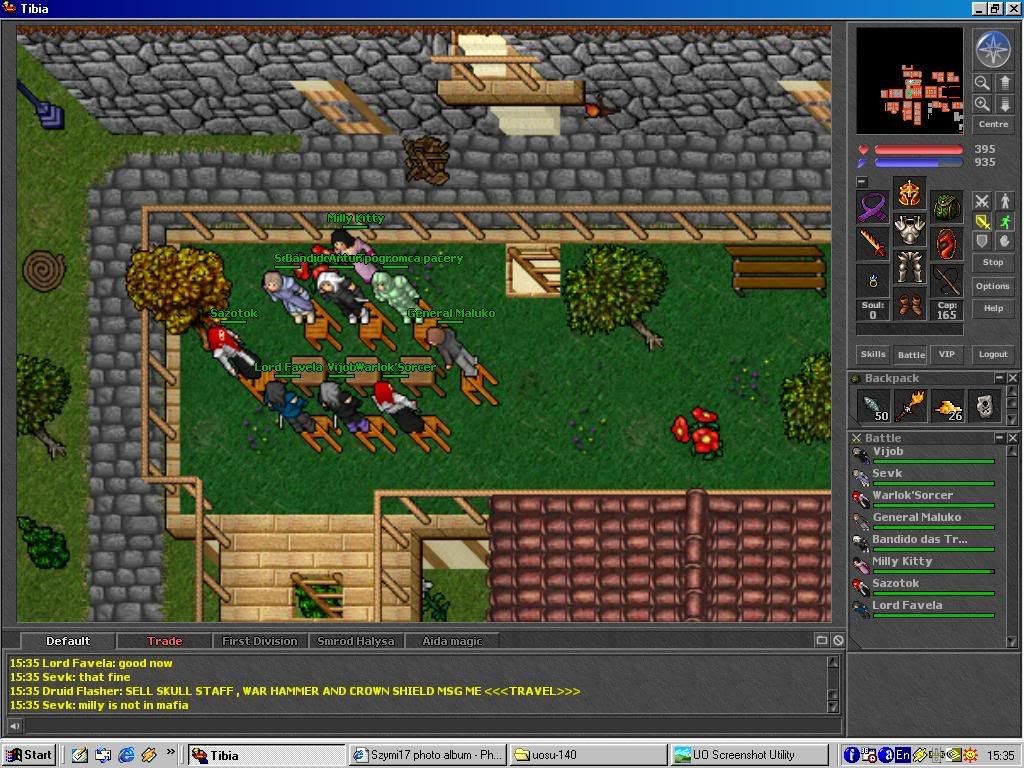Minimize the Battle list panel

pos(999,438)
